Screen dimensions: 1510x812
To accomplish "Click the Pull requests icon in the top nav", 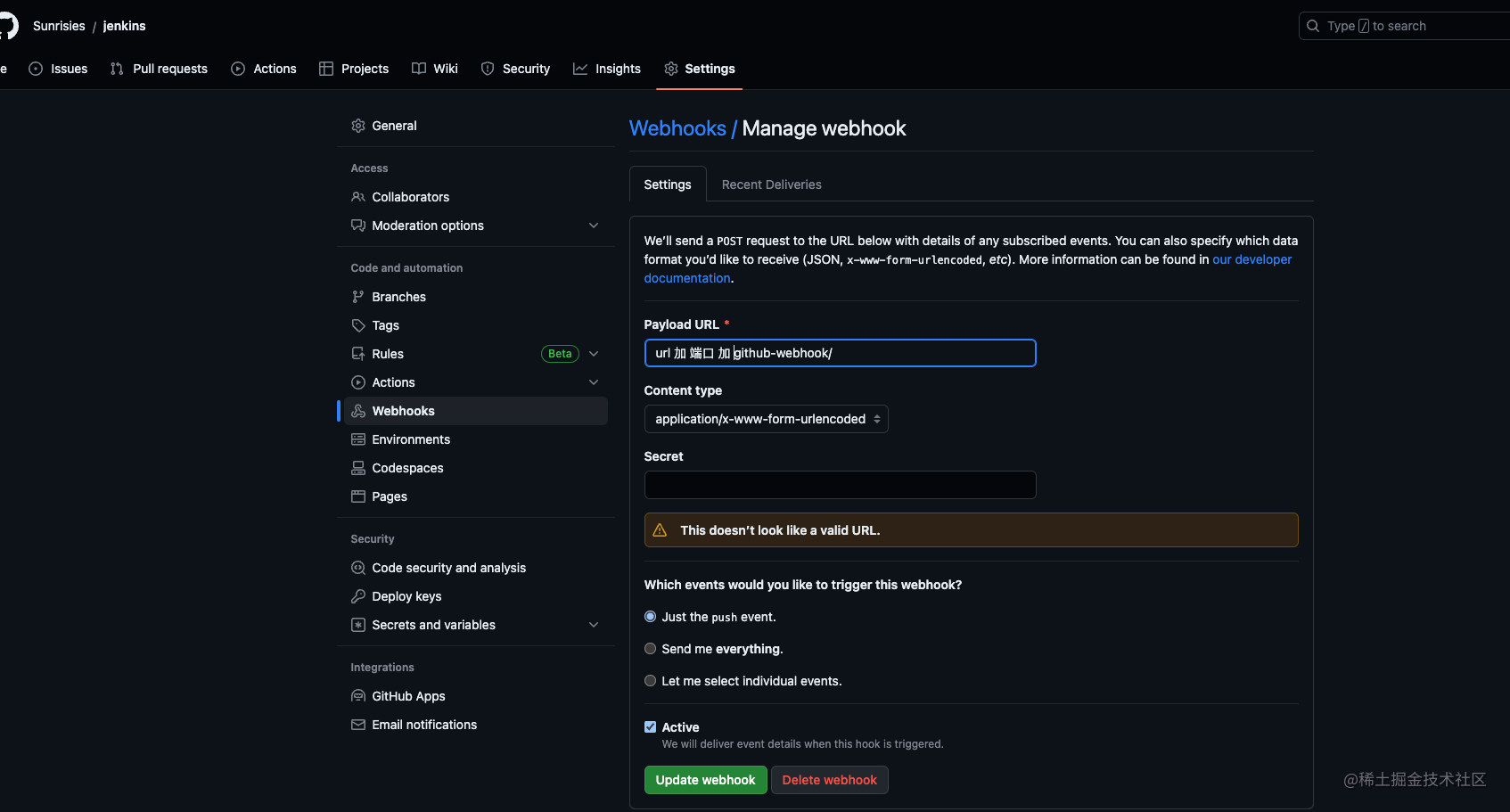I will point(117,69).
